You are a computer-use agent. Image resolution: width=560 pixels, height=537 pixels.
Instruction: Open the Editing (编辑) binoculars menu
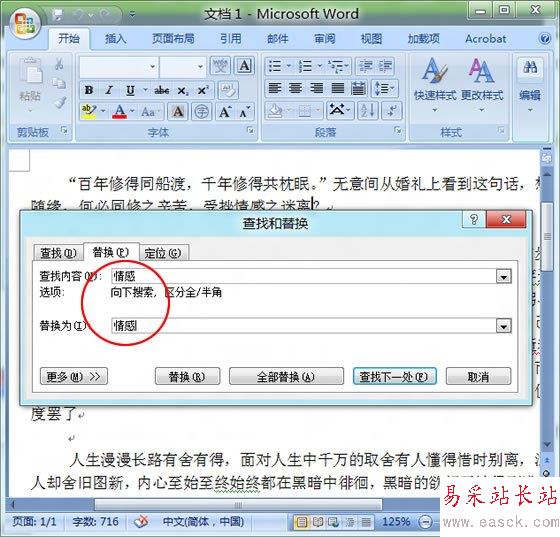pos(530,84)
